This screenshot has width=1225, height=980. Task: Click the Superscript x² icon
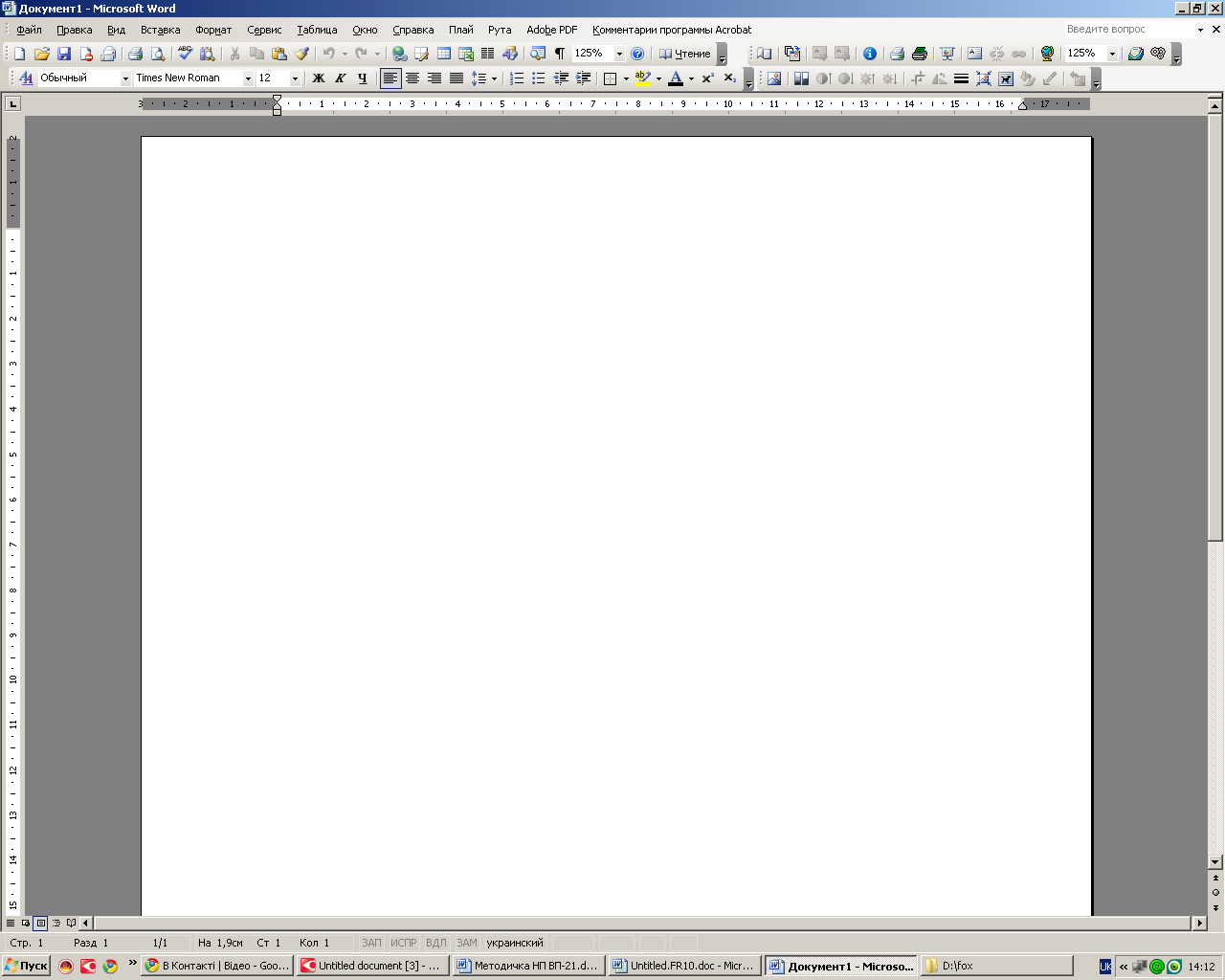pyautogui.click(x=708, y=78)
